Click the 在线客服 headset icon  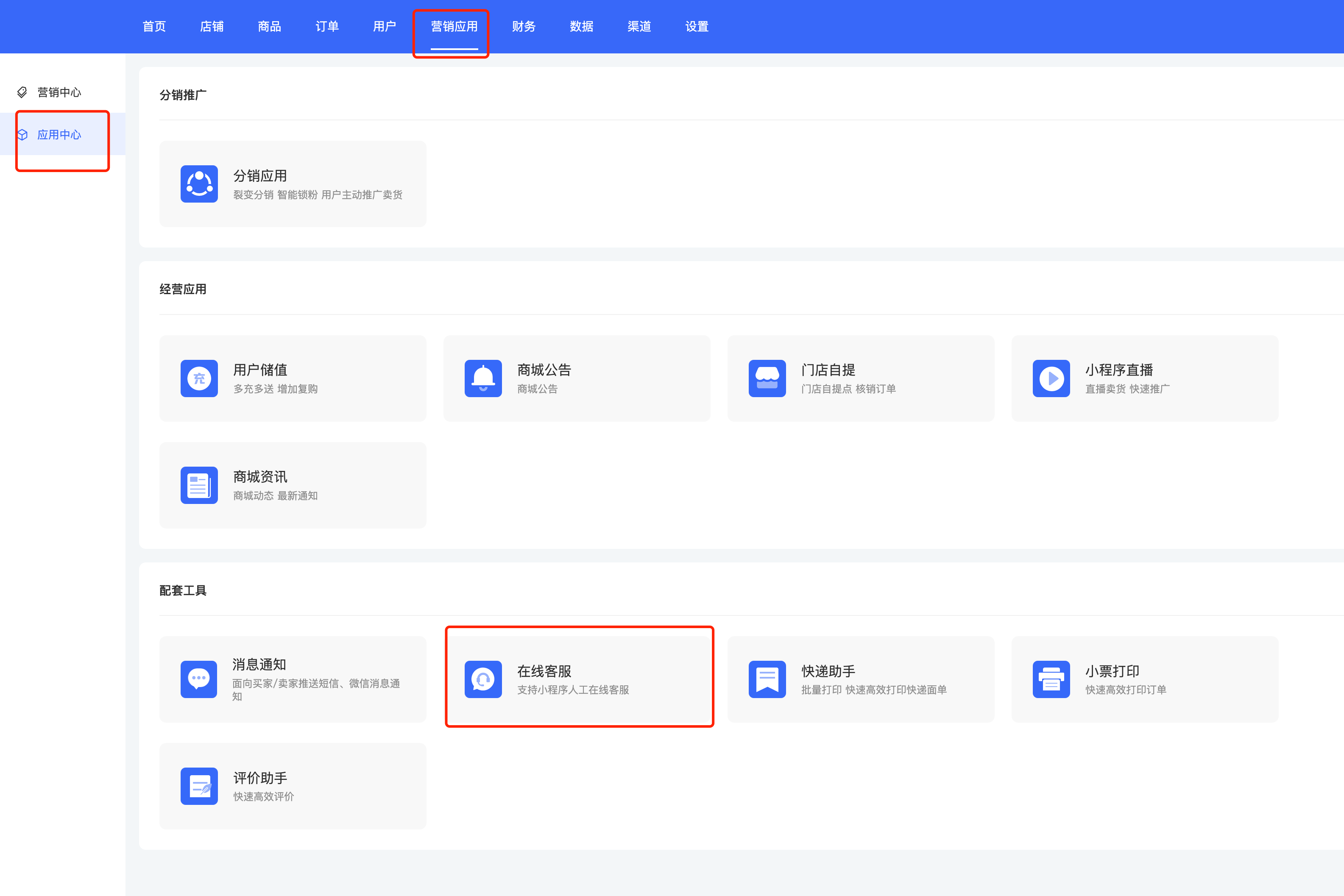click(x=483, y=679)
